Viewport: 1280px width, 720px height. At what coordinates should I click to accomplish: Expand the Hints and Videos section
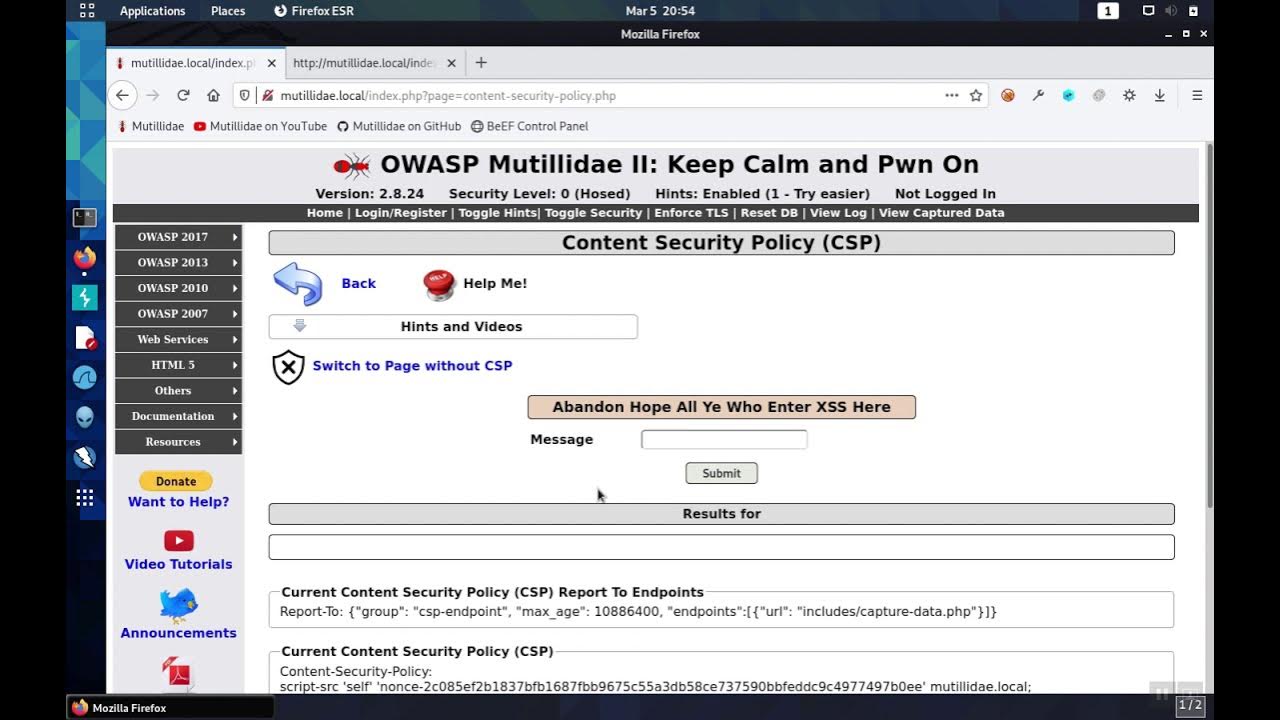(x=453, y=327)
